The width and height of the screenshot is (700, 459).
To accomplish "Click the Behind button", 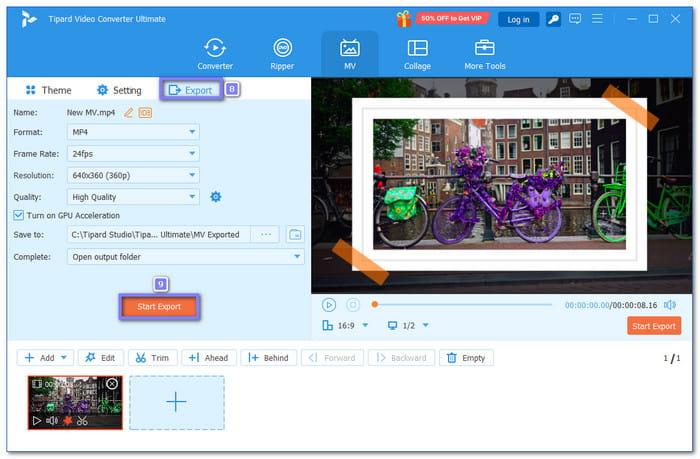I will click(269, 358).
